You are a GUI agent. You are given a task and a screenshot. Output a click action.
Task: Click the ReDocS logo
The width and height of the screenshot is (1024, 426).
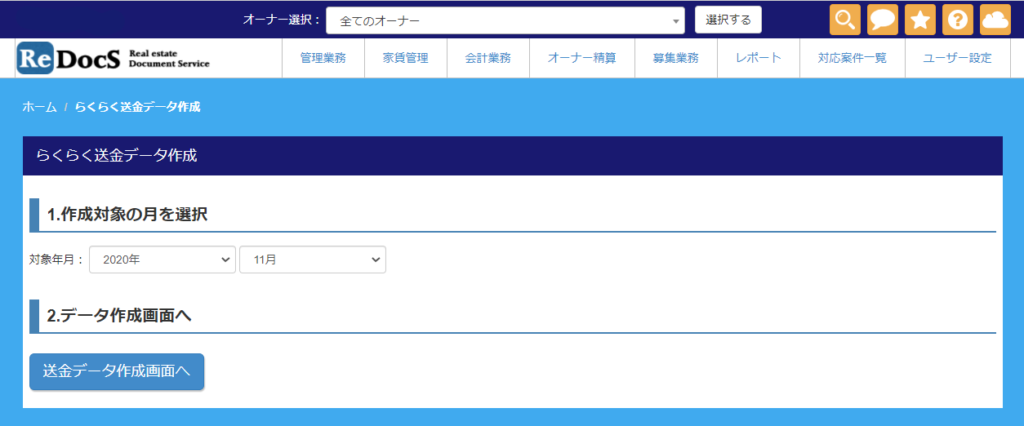pos(113,58)
